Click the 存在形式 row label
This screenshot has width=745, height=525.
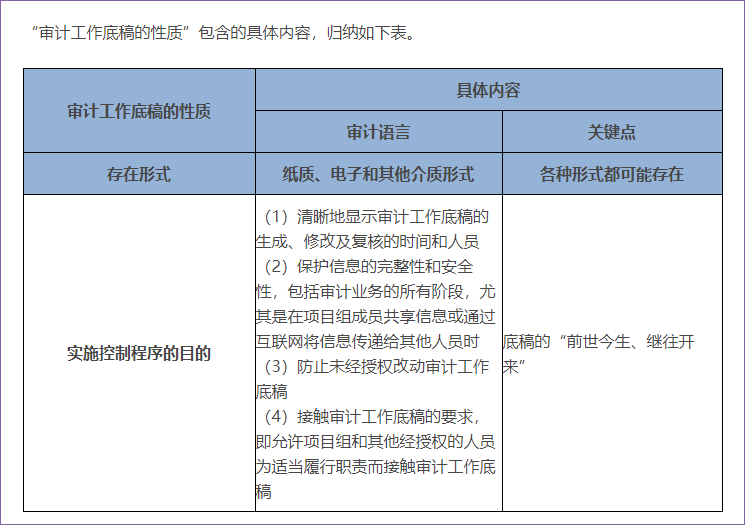coord(139,174)
